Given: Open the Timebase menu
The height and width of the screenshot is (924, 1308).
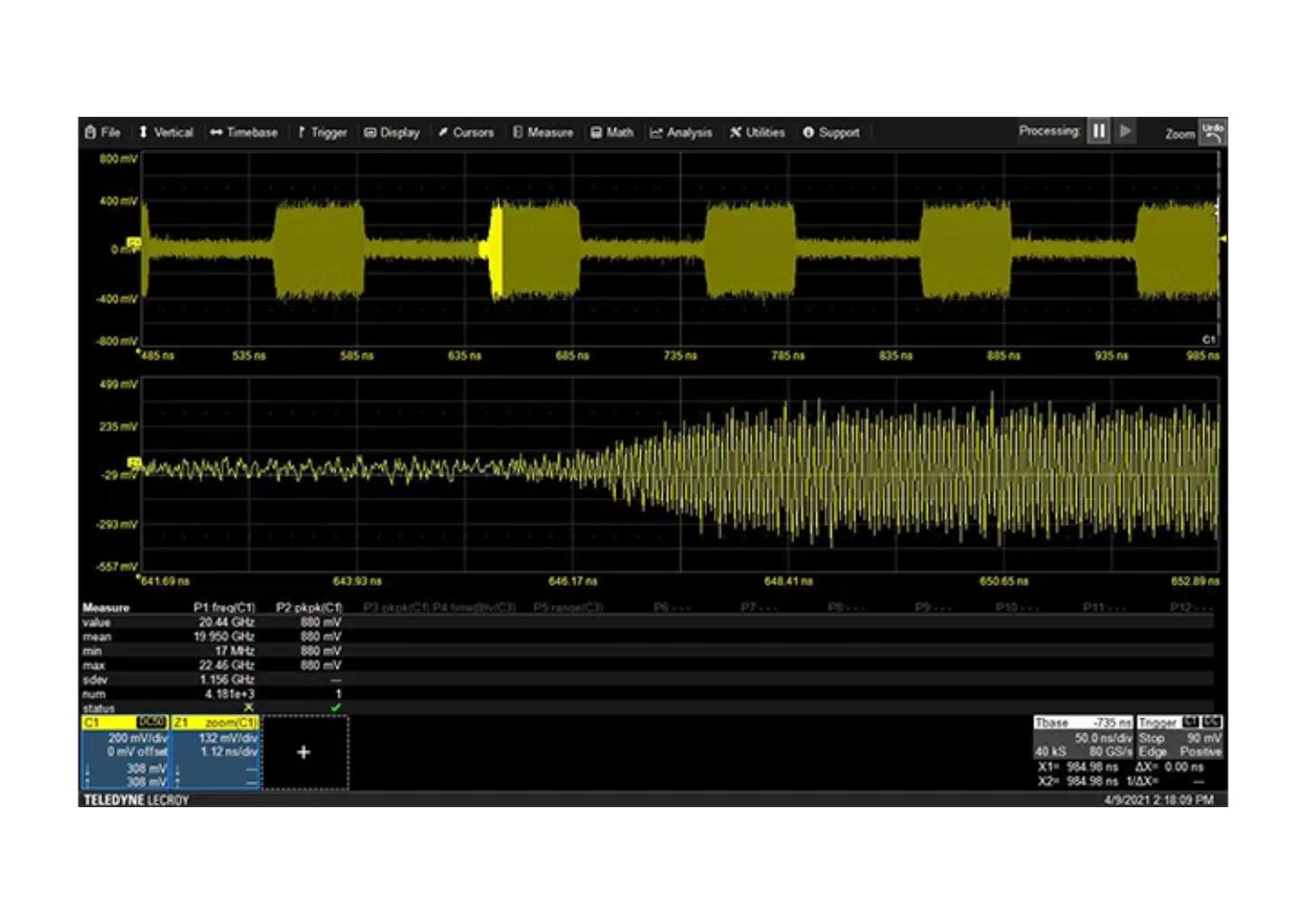Looking at the screenshot, I should coord(244,132).
